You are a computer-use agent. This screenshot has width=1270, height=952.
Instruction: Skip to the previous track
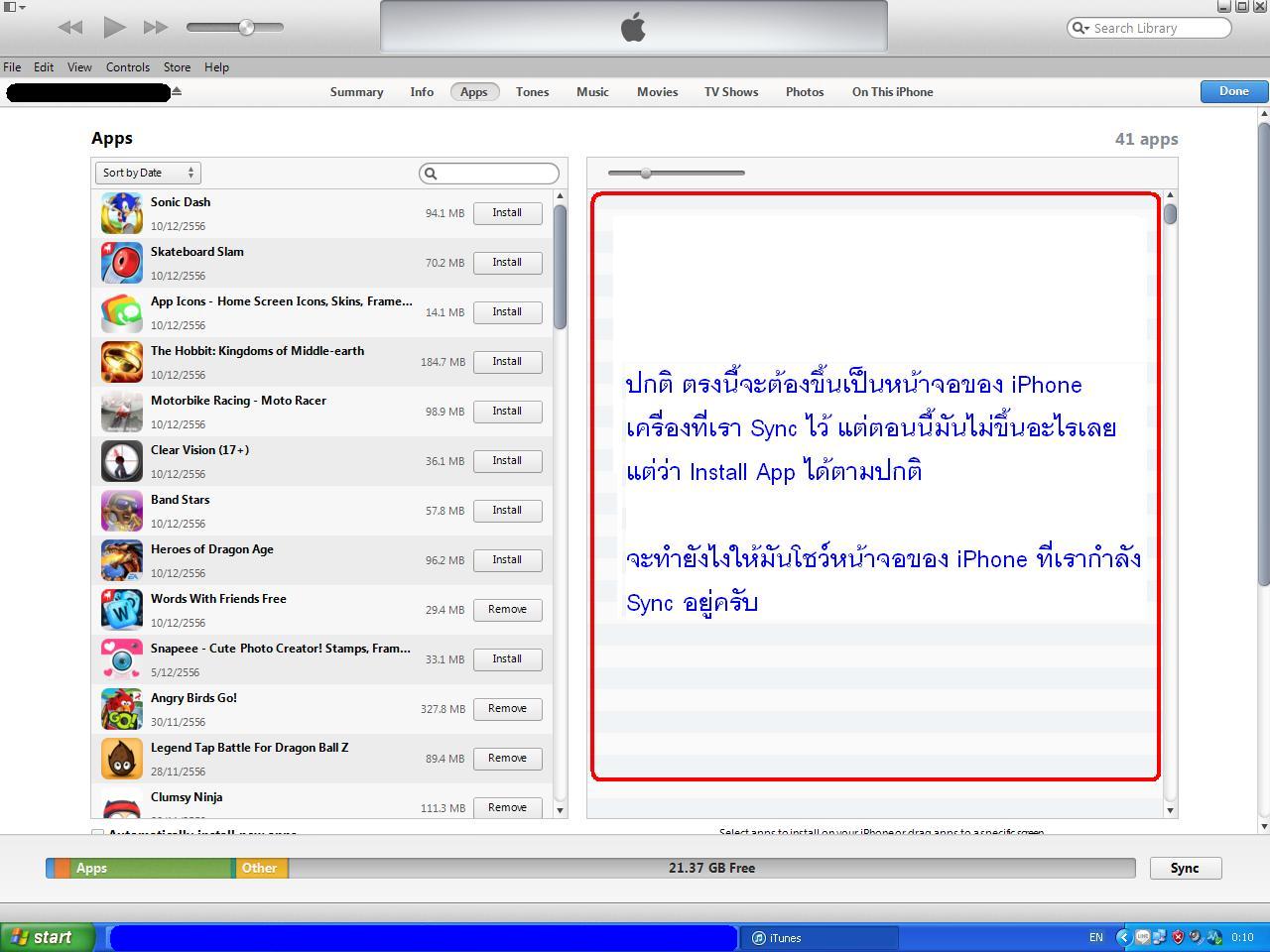[70, 28]
